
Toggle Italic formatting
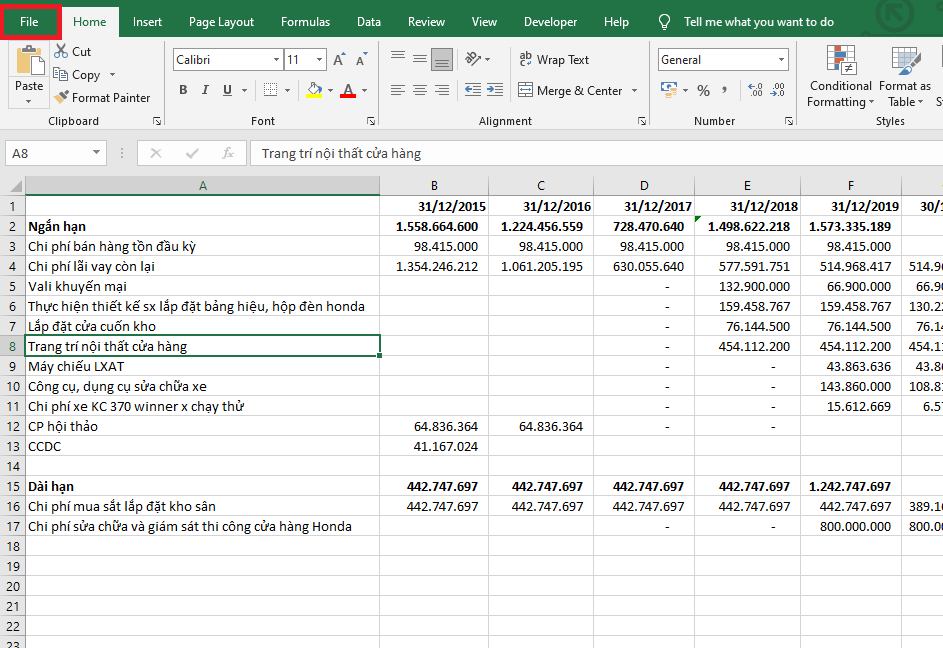(x=205, y=91)
